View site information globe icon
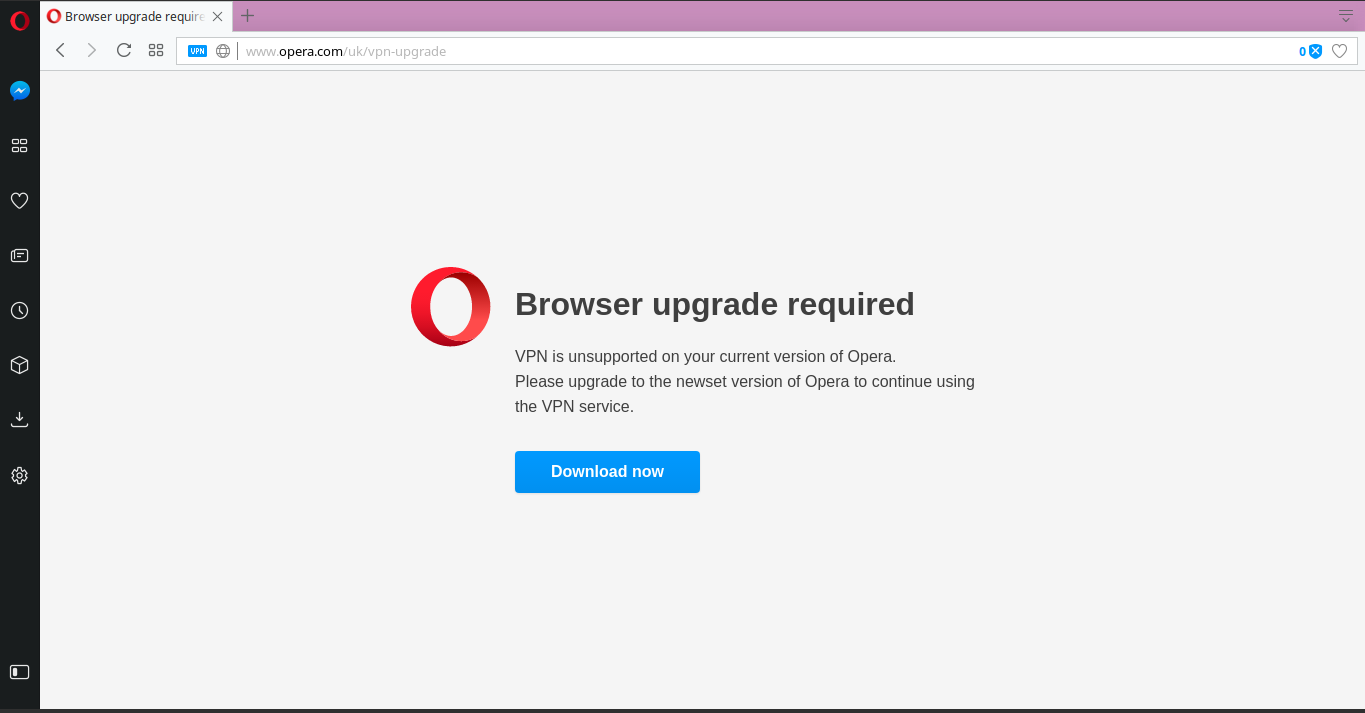 pyautogui.click(x=223, y=51)
